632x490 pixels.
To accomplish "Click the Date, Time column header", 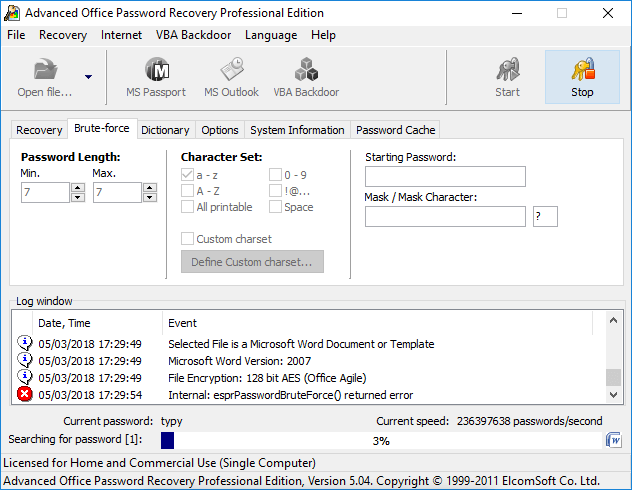I will click(98, 323).
